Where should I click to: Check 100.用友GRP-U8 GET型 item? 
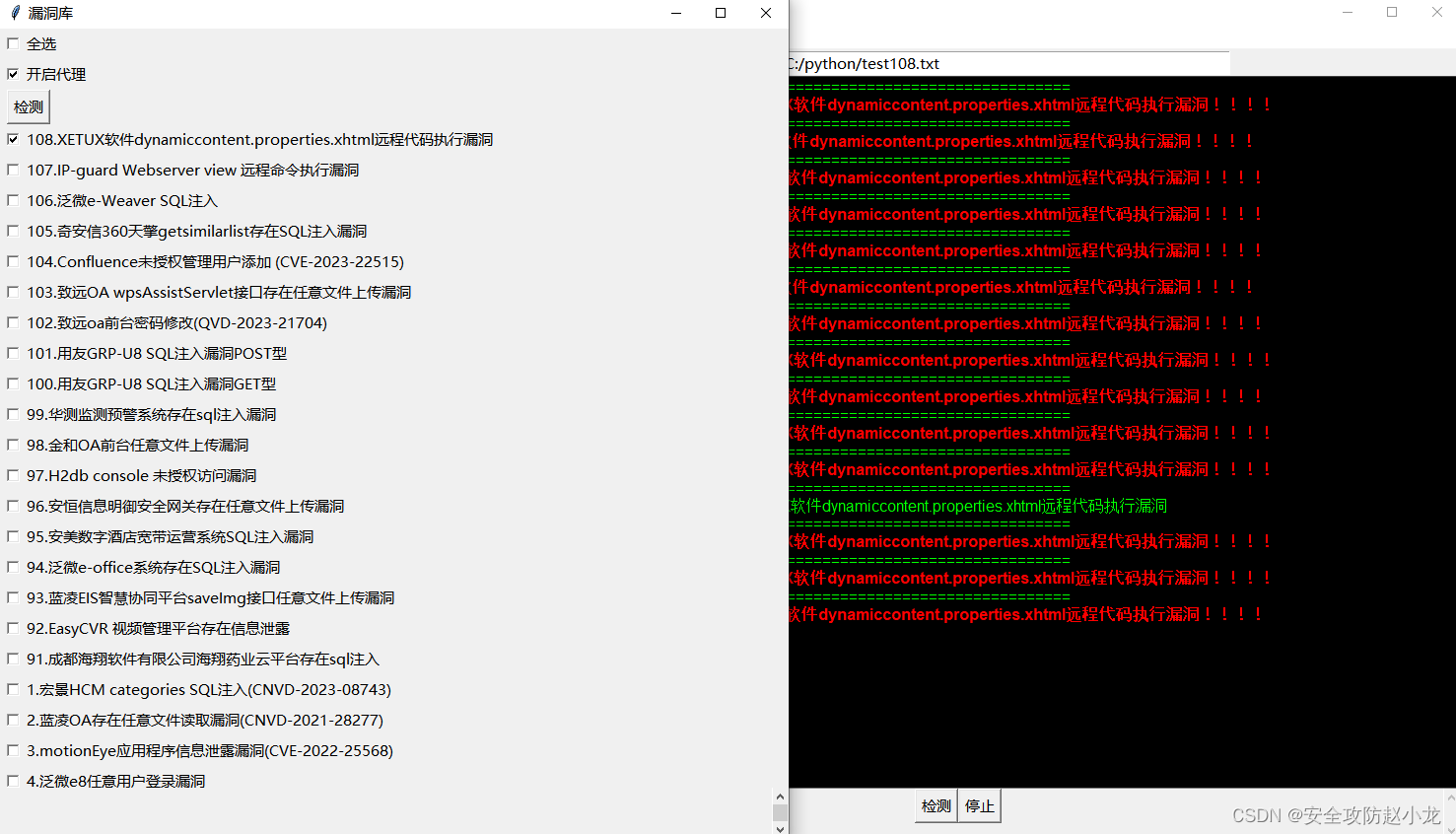13,383
